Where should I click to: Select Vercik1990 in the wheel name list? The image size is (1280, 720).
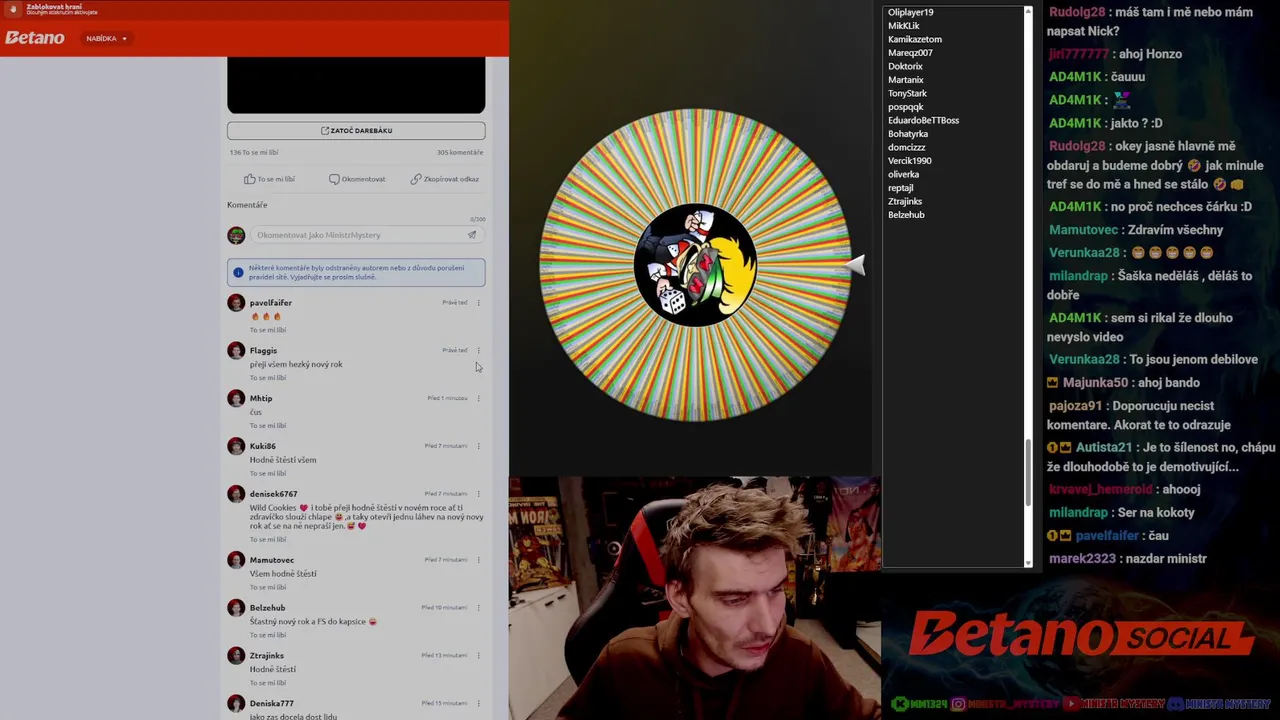pos(910,161)
